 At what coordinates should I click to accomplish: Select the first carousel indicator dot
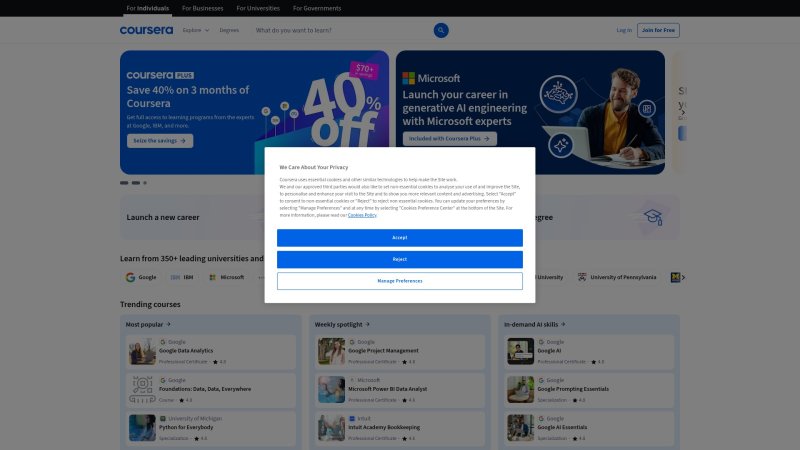click(x=124, y=183)
